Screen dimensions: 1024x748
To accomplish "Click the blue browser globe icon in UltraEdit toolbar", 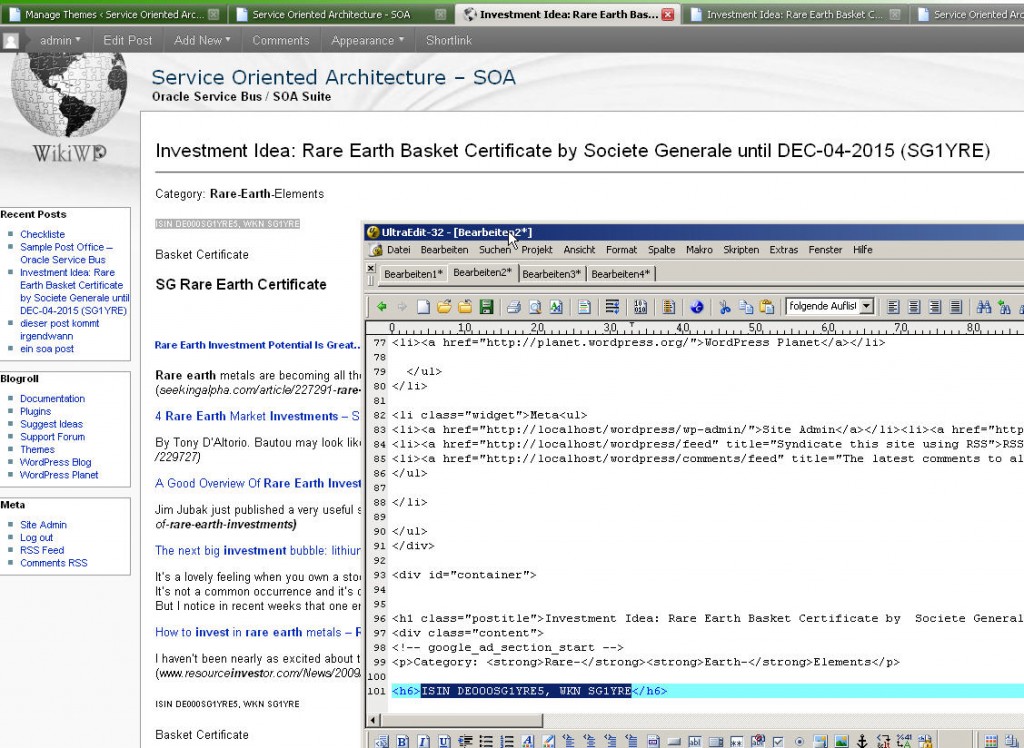I will pyautogui.click(x=697, y=306).
